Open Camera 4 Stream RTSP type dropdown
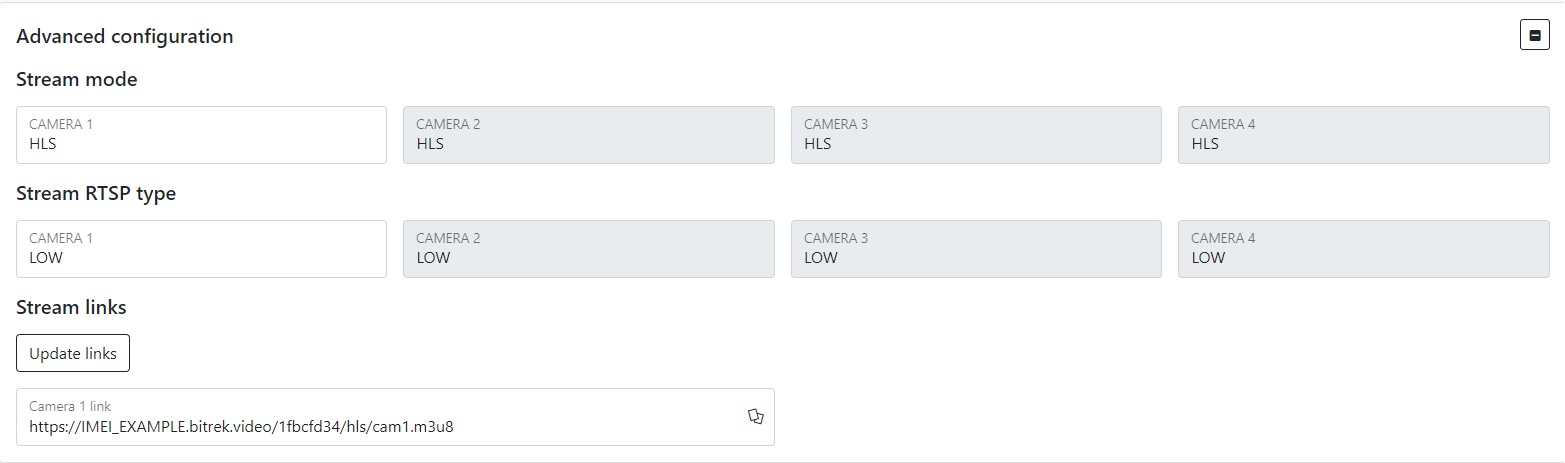Viewport: 1565px width, 463px height. 1363,249
